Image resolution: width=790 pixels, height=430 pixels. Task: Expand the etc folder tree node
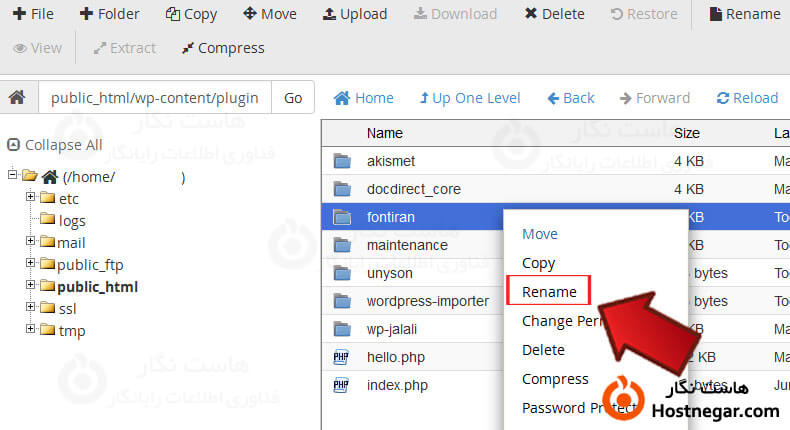(x=31, y=198)
